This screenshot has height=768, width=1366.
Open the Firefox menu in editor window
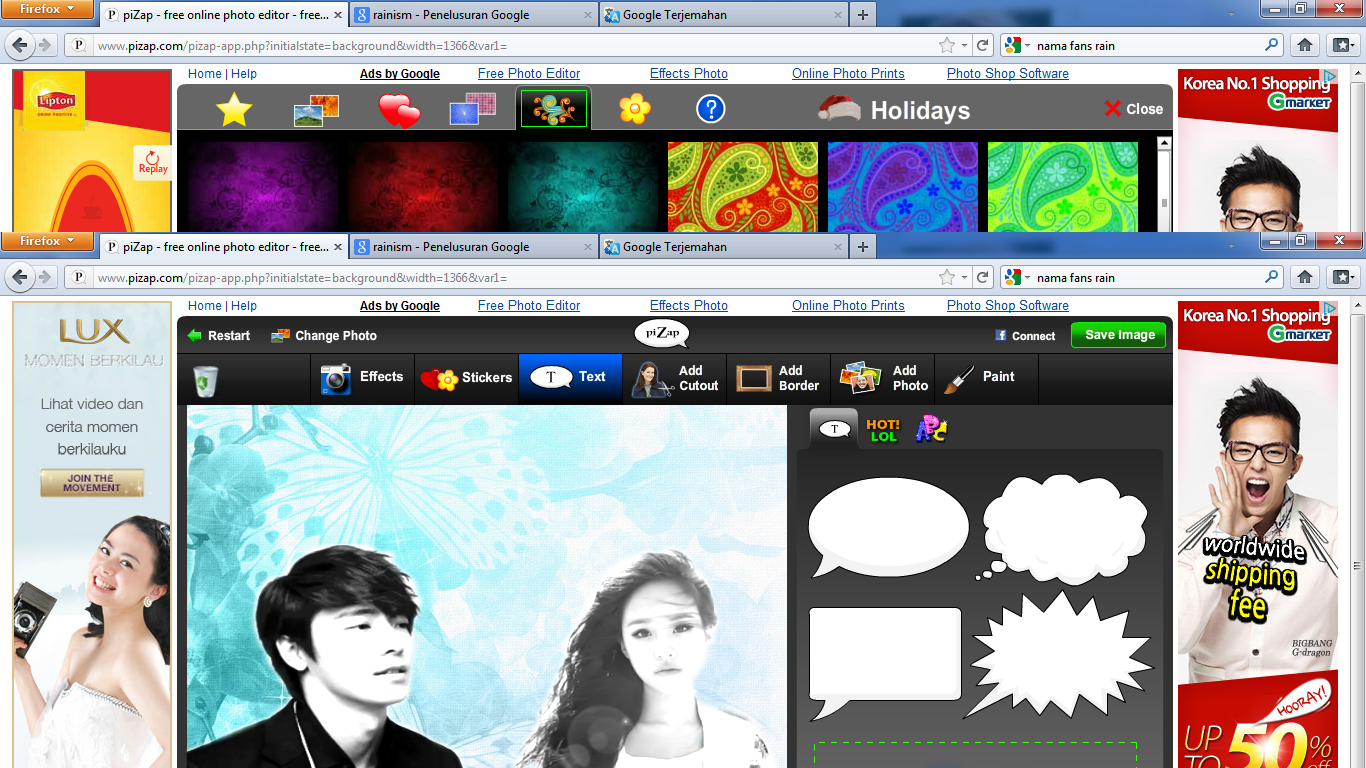(47, 241)
